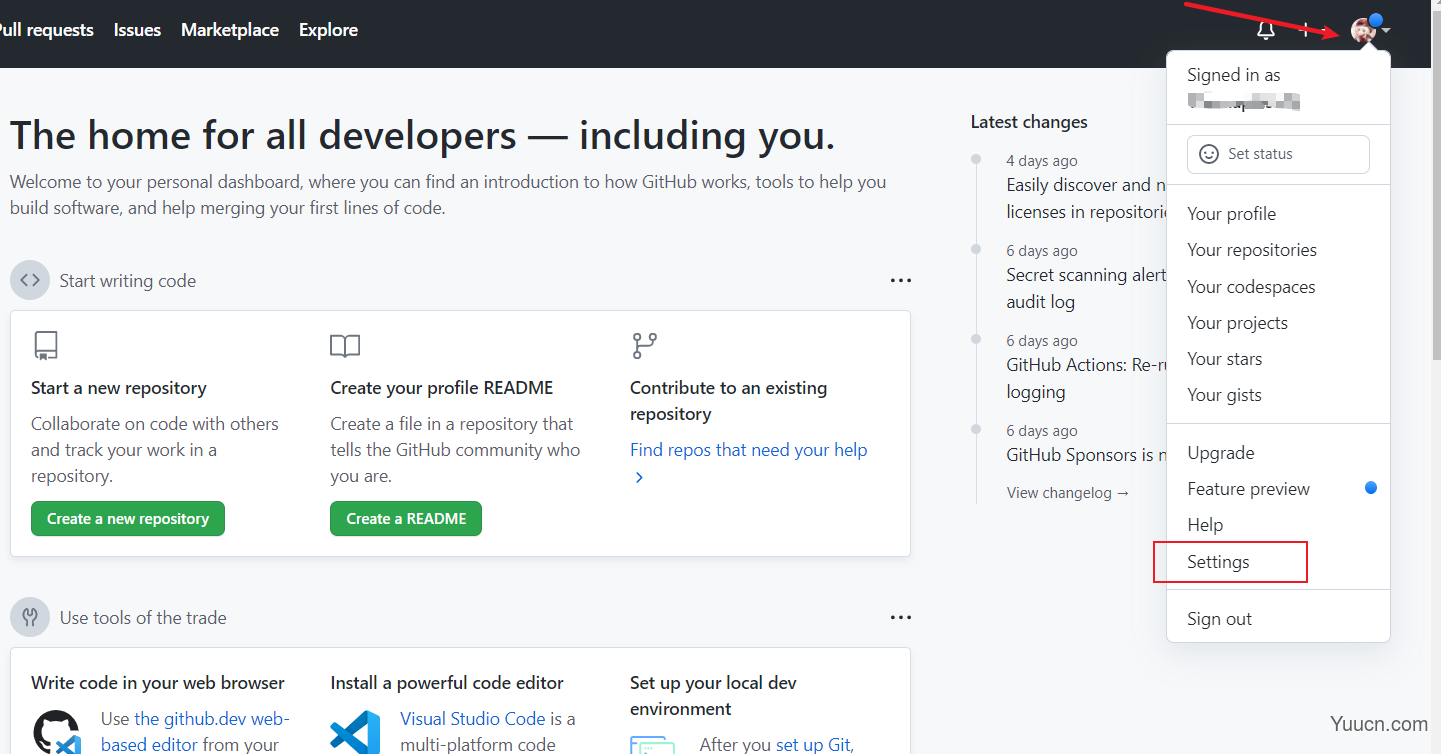This screenshot has height=754, width=1441.
Task: Click the code brackets icon beside Start writing code
Action: [x=30, y=281]
